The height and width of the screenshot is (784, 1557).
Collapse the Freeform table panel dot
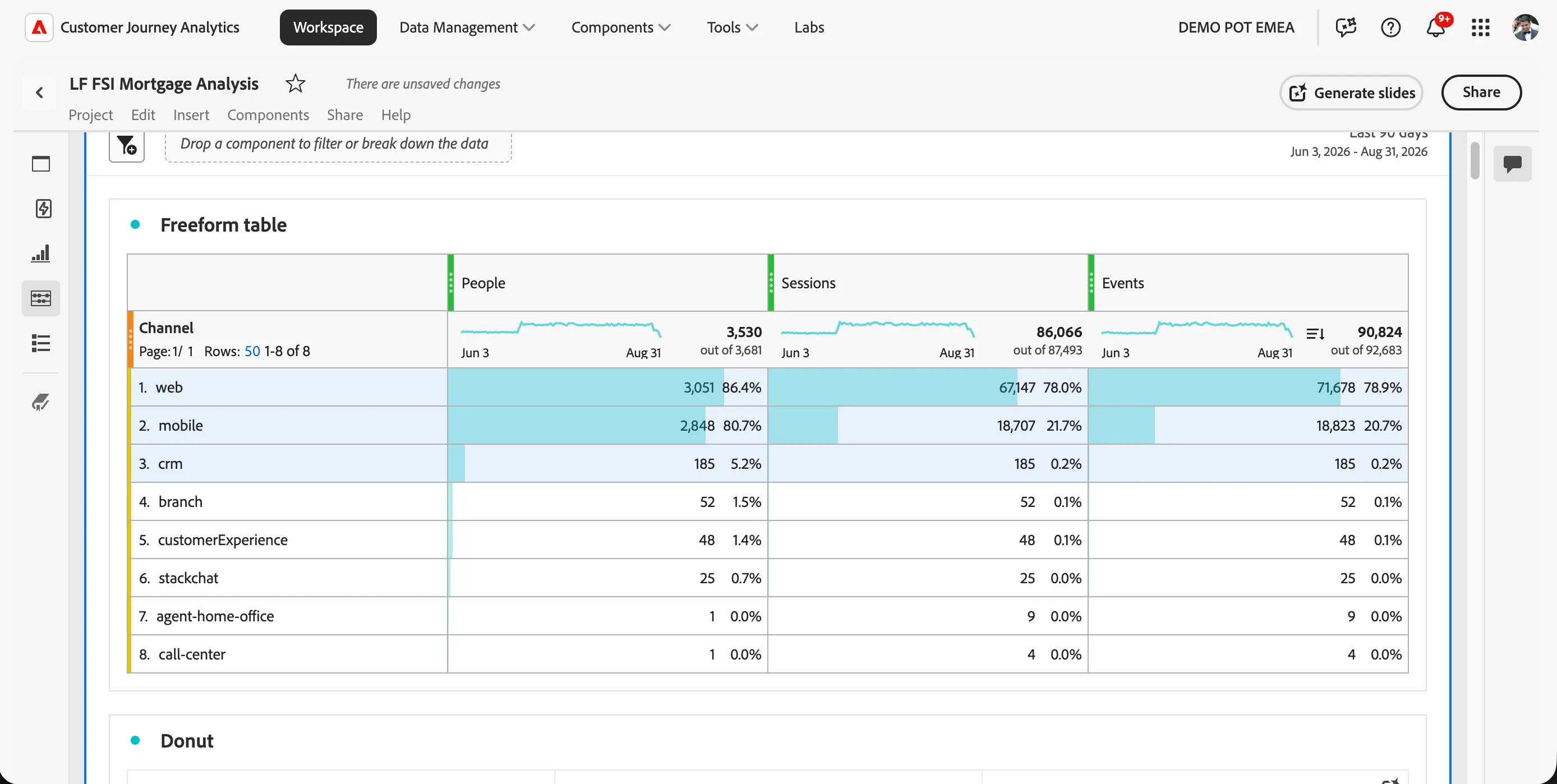(x=135, y=225)
